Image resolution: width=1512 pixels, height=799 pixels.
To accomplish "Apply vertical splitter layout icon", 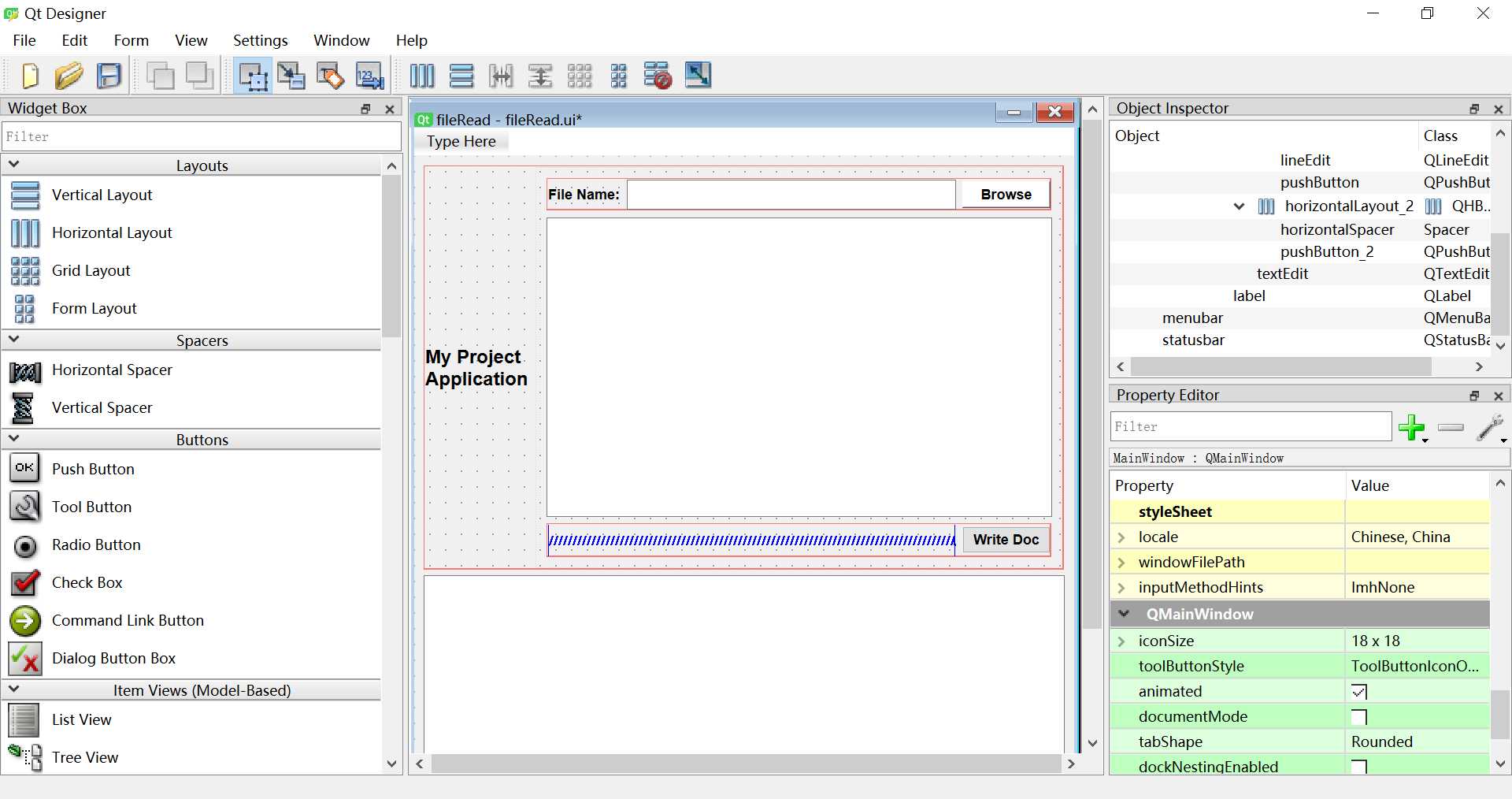I will [540, 76].
